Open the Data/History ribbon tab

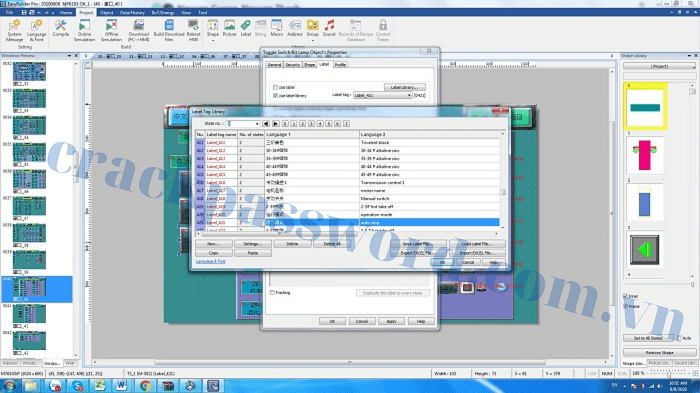click(x=132, y=13)
